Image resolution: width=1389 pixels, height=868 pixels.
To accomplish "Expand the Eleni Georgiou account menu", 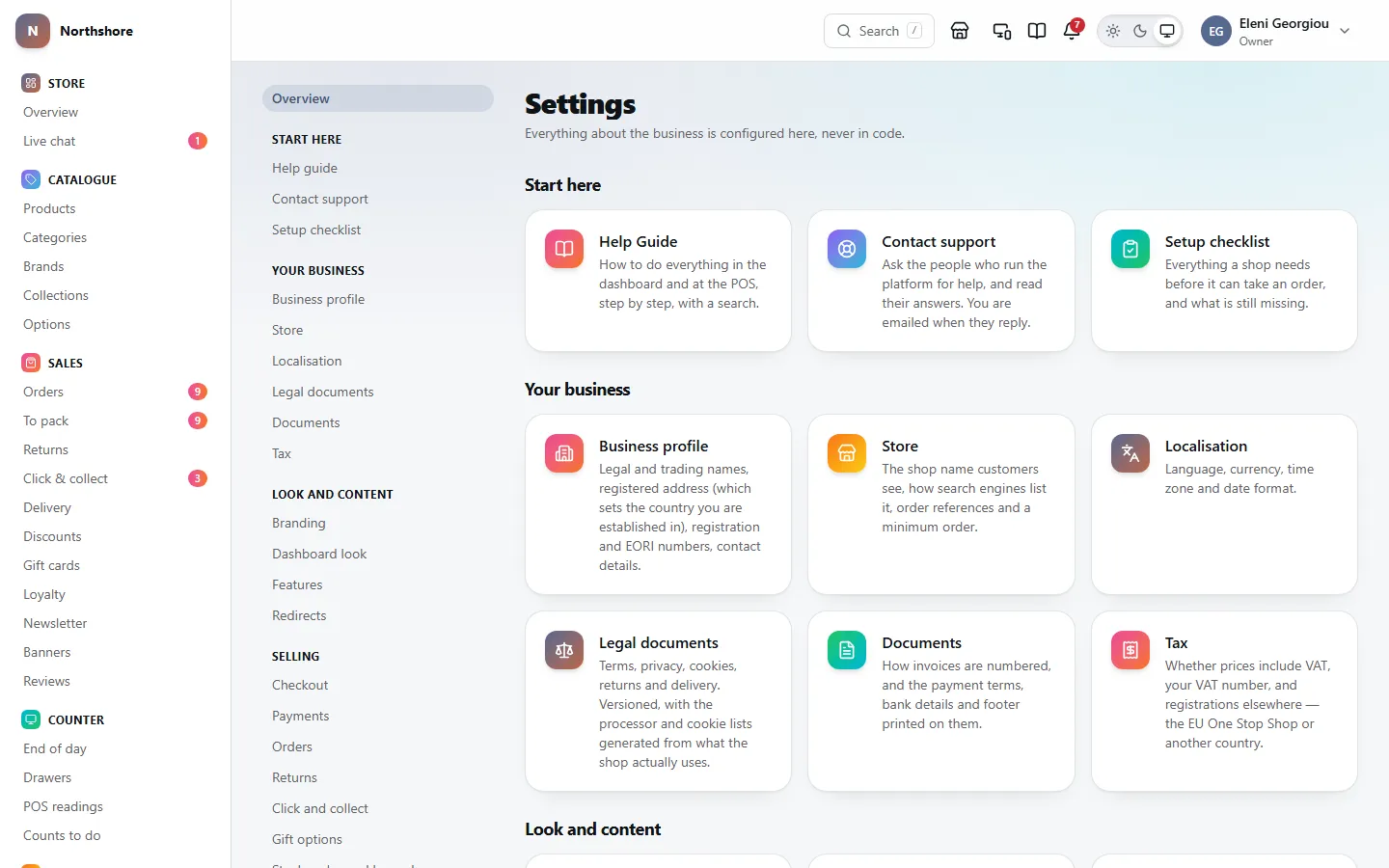I will click(1275, 31).
